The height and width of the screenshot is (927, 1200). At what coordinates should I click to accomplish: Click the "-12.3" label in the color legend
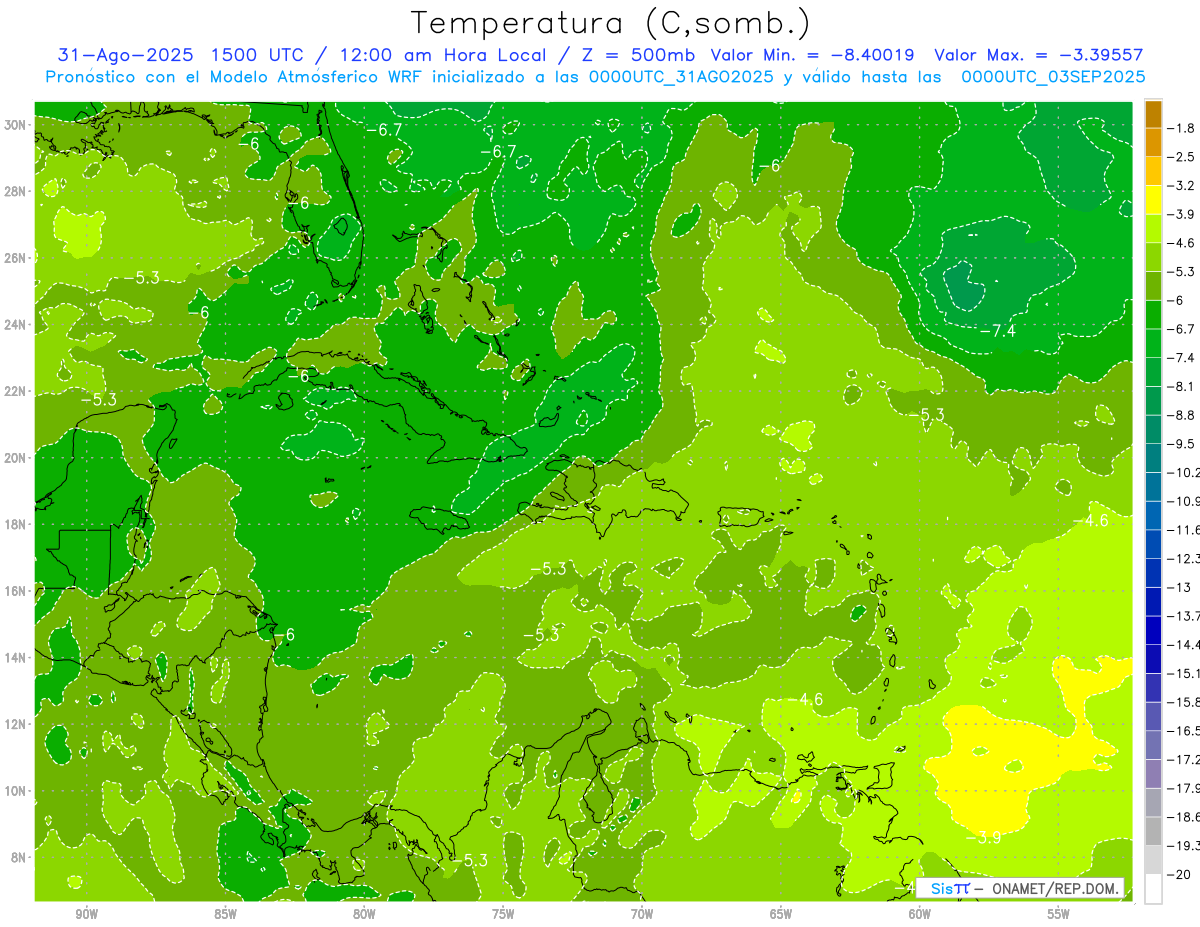pos(1184,559)
